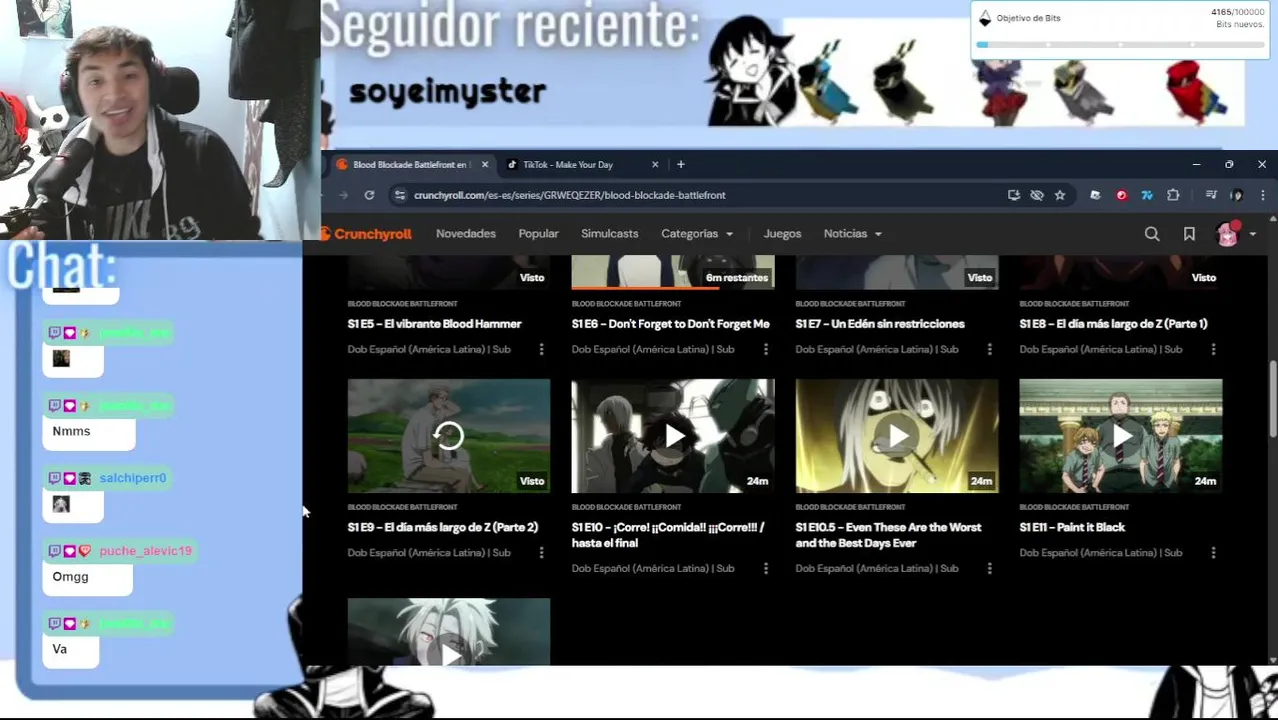Viewport: 1278px width, 720px height.
Task: Open the blue 7TV extension icon
Action: coord(1147,195)
